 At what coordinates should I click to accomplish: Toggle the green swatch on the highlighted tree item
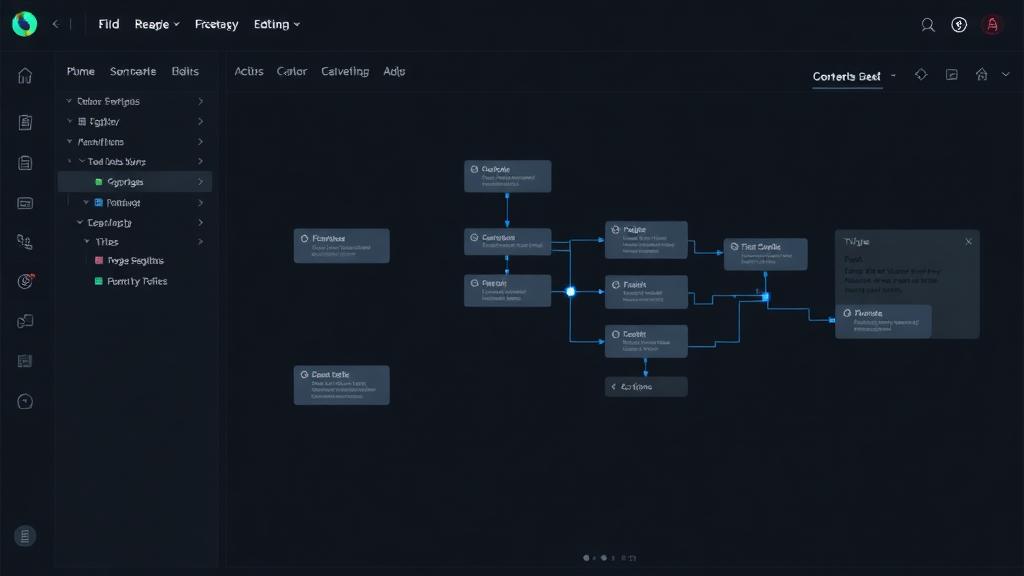click(98, 181)
